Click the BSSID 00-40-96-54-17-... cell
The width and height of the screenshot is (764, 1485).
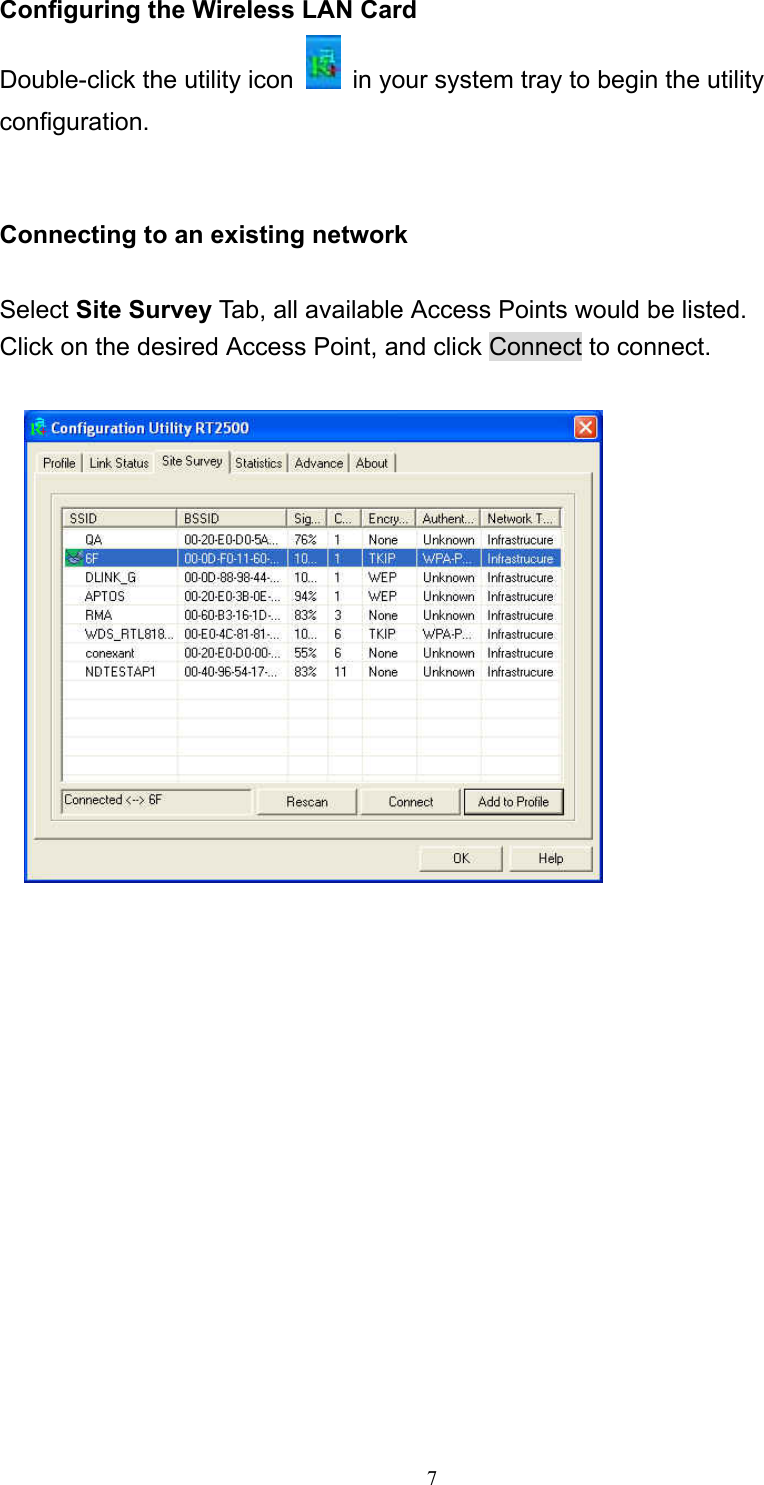pos(232,672)
